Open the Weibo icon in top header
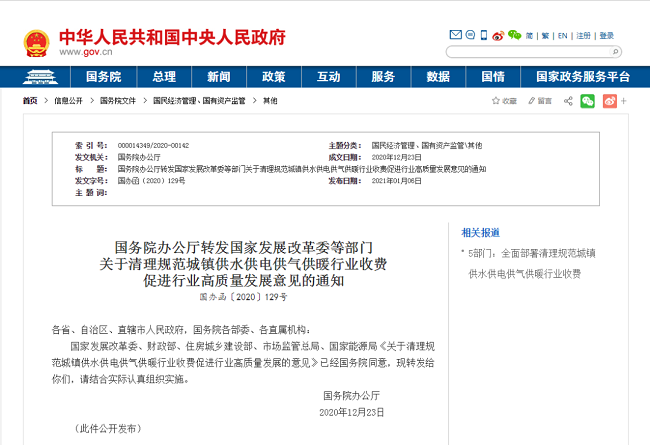This screenshot has width=650, height=445. 497,35
